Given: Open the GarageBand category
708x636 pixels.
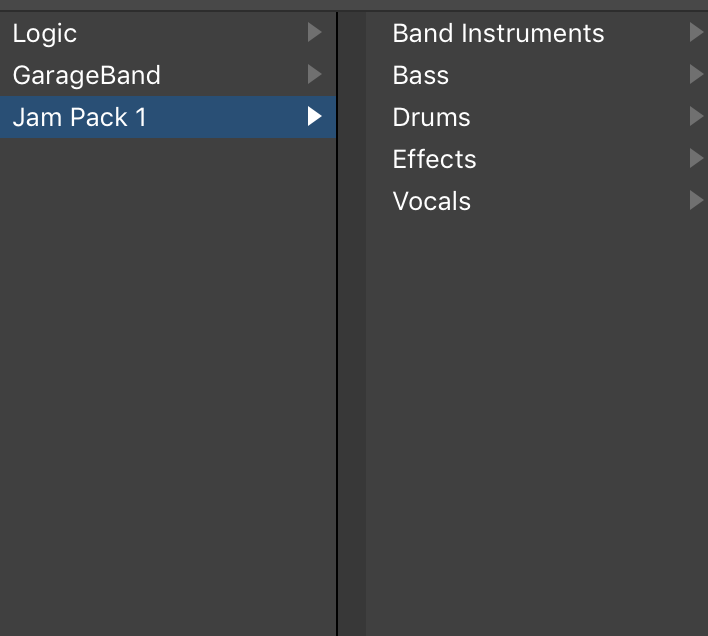Looking at the screenshot, I should [86, 75].
